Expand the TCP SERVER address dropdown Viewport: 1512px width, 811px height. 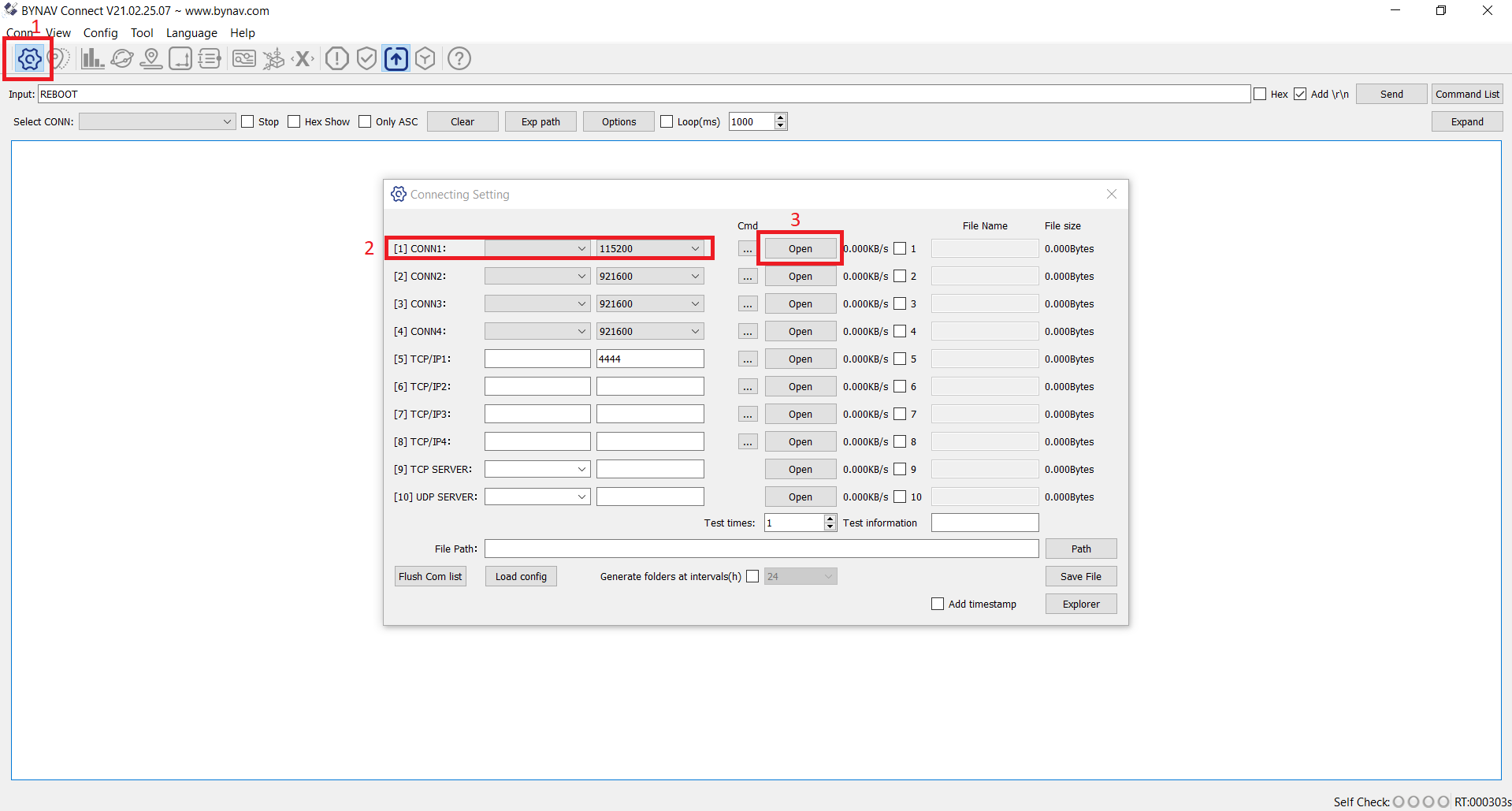(581, 470)
